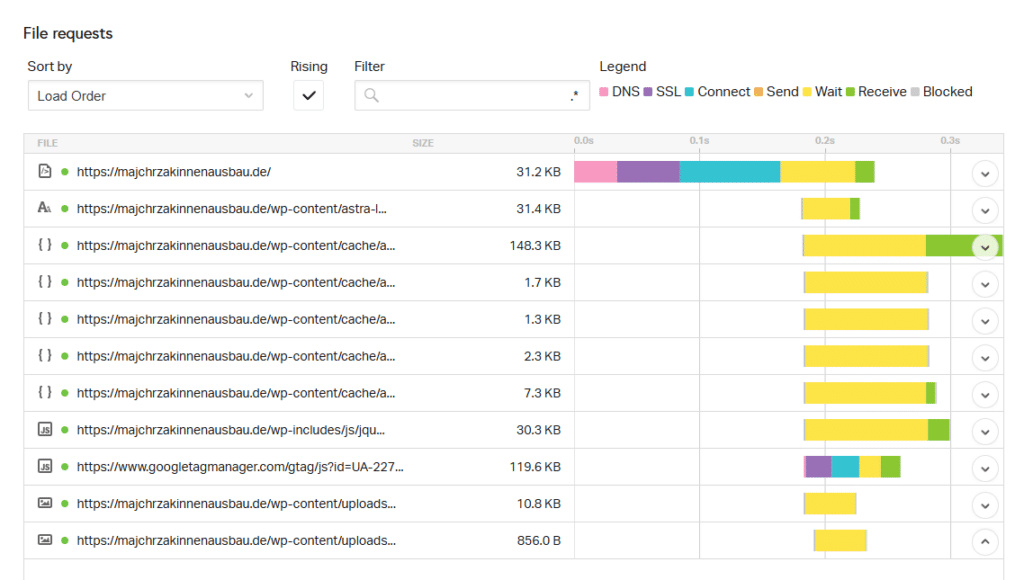Click the regex icon inside the Filter field
1024x580 pixels.
click(x=574, y=96)
